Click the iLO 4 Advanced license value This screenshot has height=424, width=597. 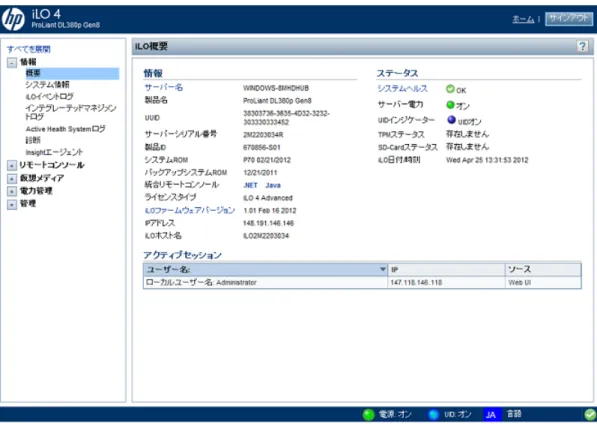(x=268, y=198)
